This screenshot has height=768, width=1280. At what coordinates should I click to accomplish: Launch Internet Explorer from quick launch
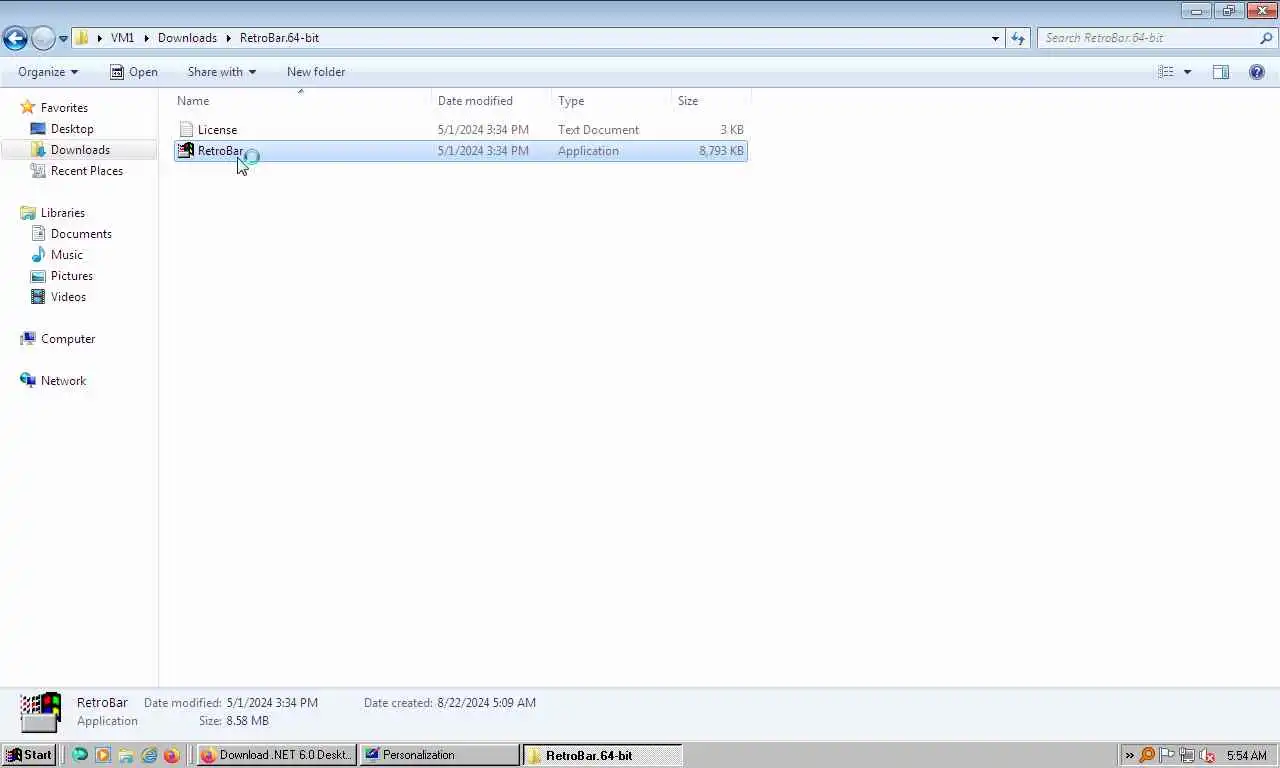[x=149, y=755]
